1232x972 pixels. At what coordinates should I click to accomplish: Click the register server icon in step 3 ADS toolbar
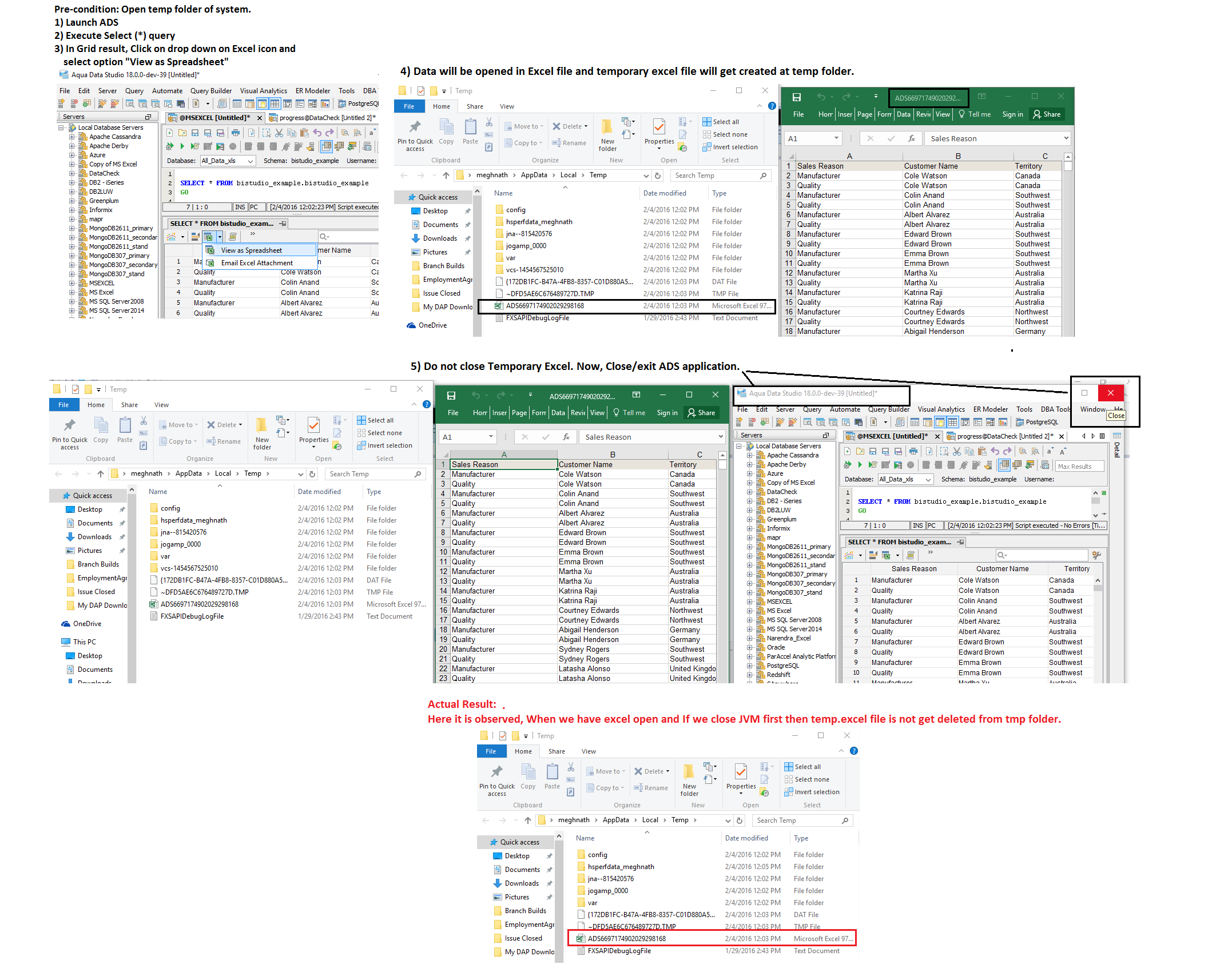tap(61, 103)
